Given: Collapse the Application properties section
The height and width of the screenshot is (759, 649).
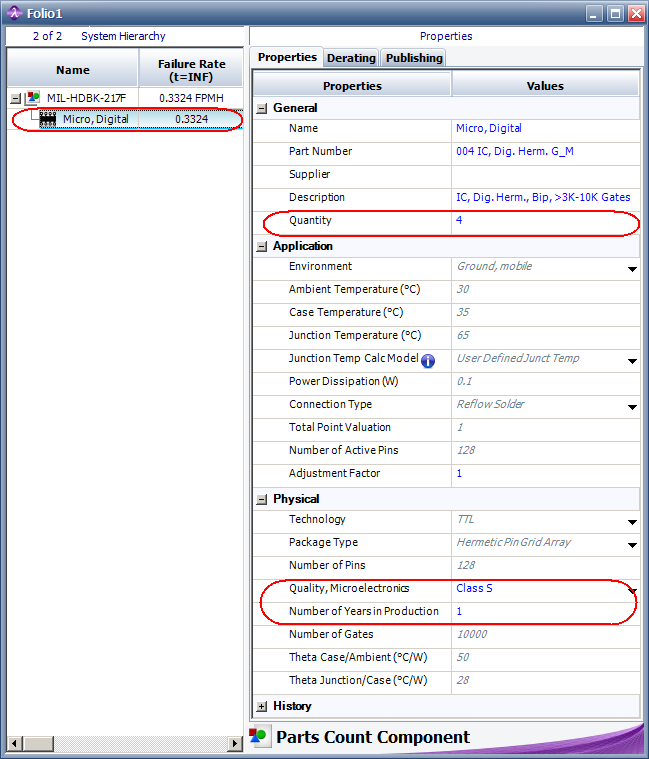Looking at the screenshot, I should point(262,246).
